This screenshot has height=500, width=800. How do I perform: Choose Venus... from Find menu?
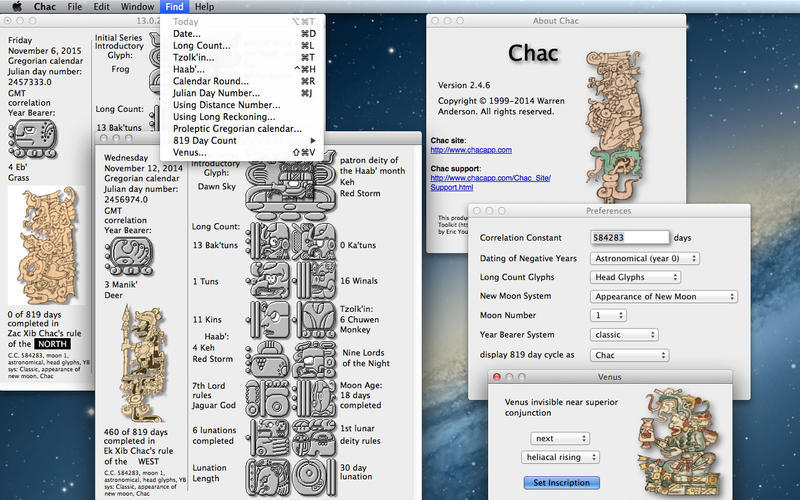click(x=243, y=152)
